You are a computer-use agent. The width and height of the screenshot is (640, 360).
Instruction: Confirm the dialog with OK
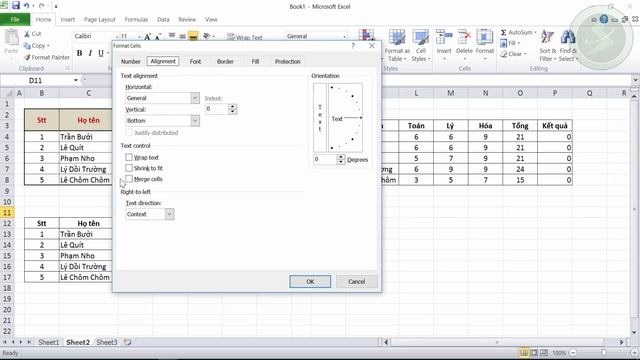[310, 281]
